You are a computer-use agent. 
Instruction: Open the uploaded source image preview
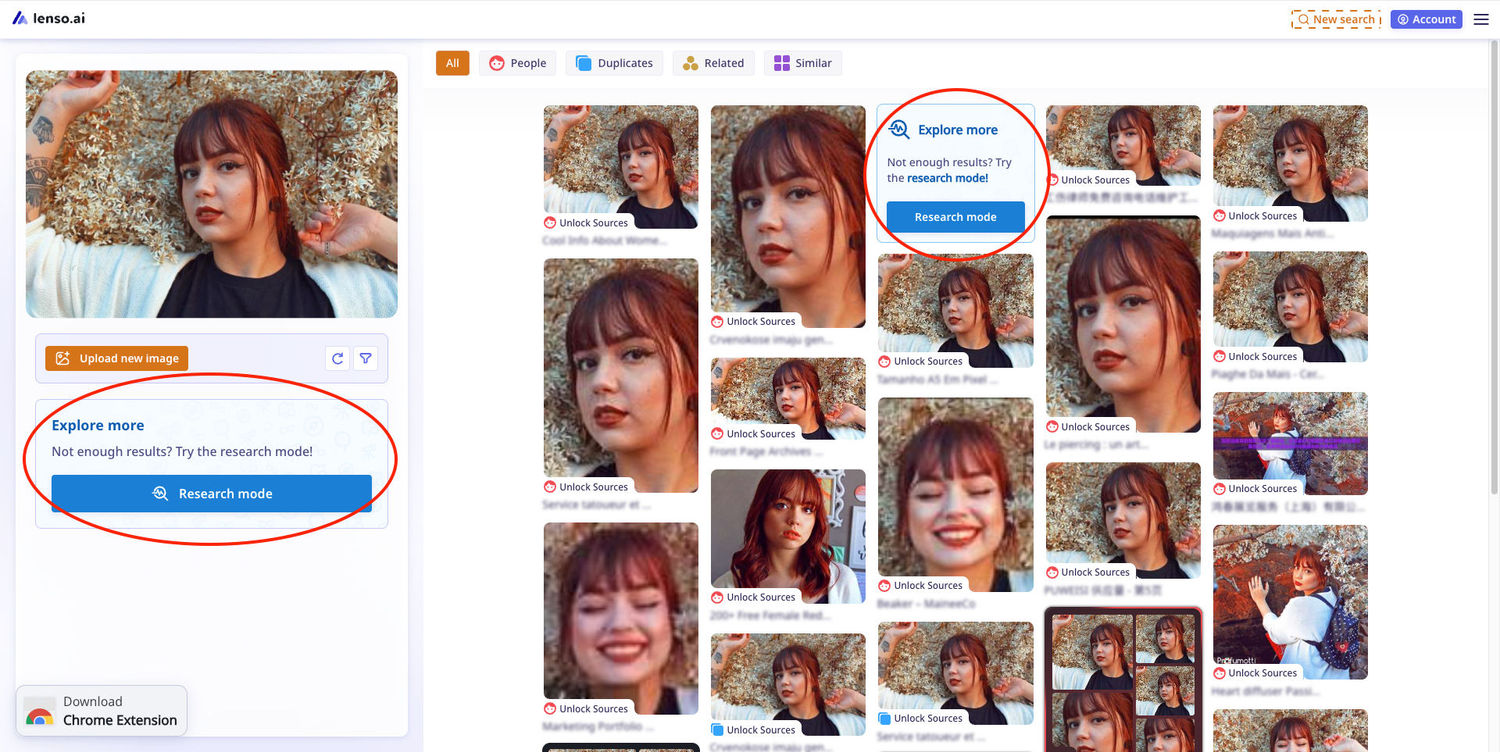click(211, 194)
